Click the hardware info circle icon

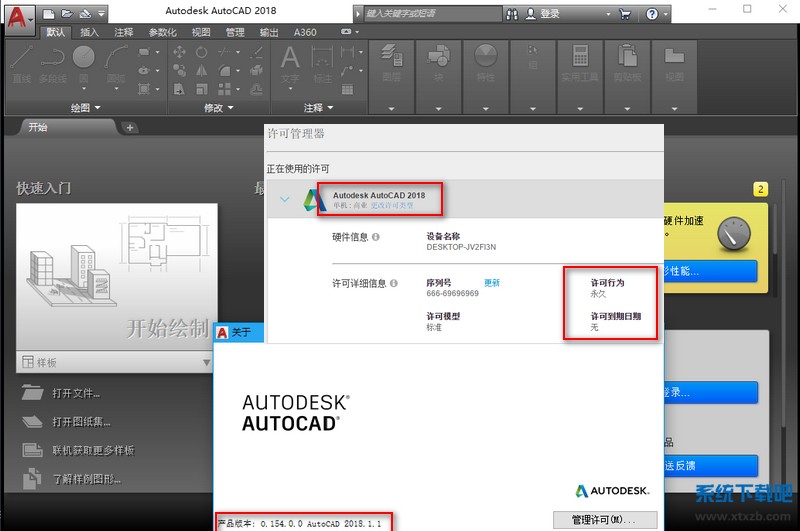click(376, 237)
